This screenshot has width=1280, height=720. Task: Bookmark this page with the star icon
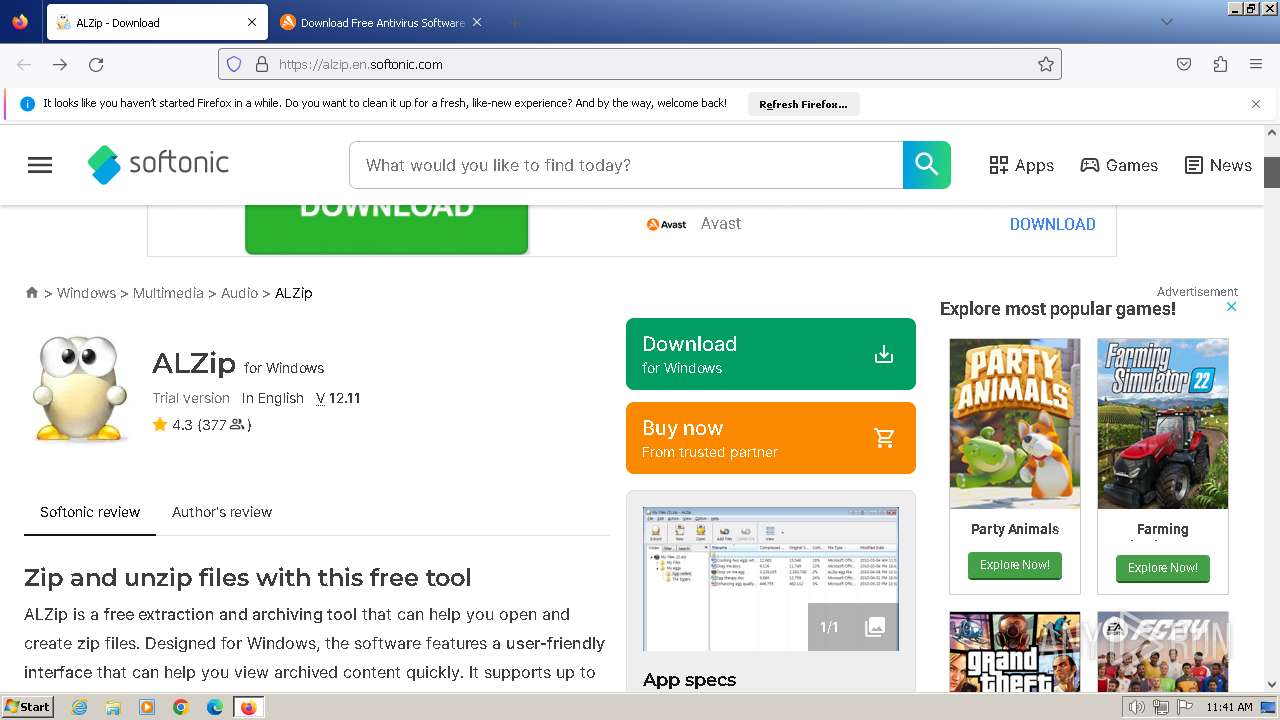(1046, 64)
